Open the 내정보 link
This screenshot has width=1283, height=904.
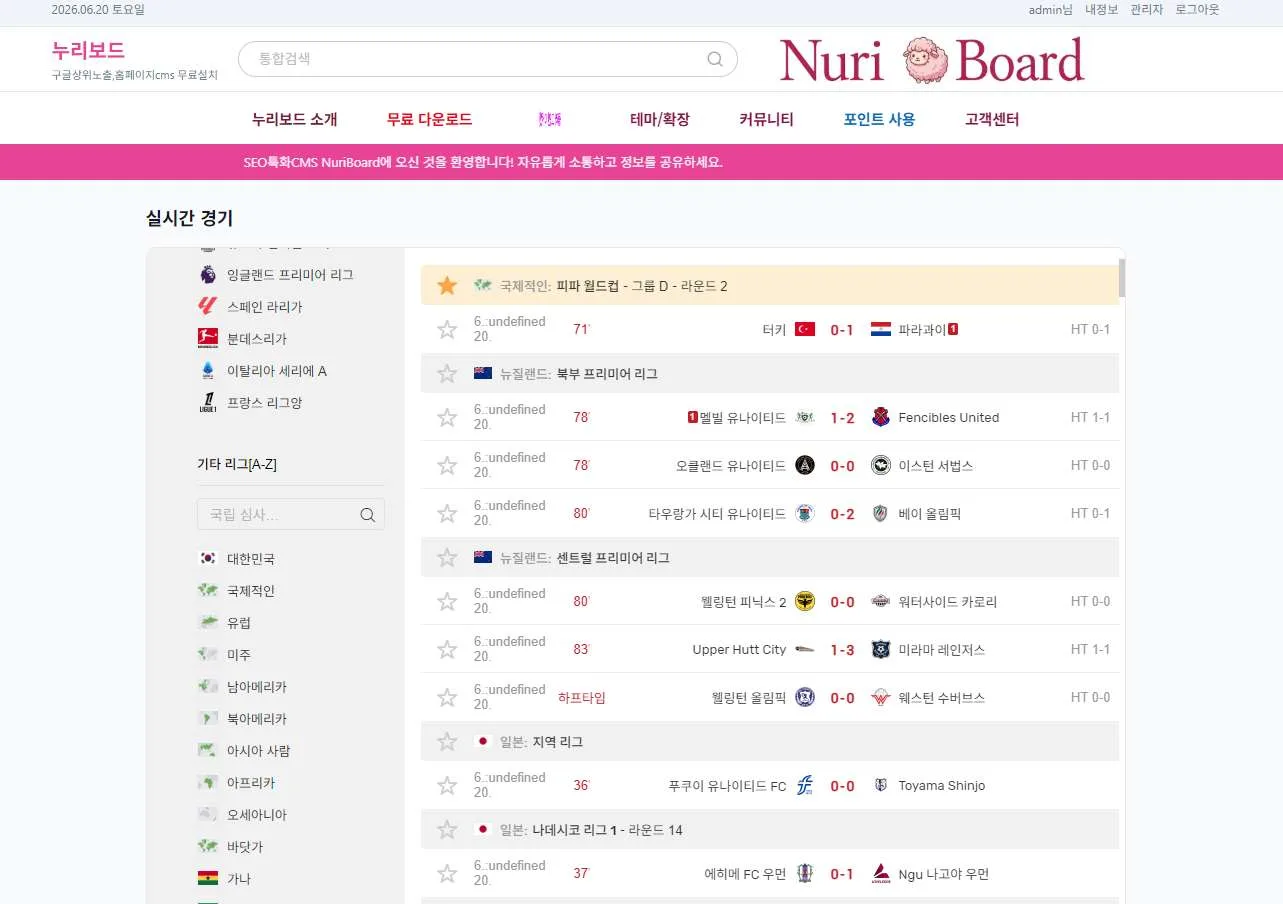pyautogui.click(x=1102, y=10)
